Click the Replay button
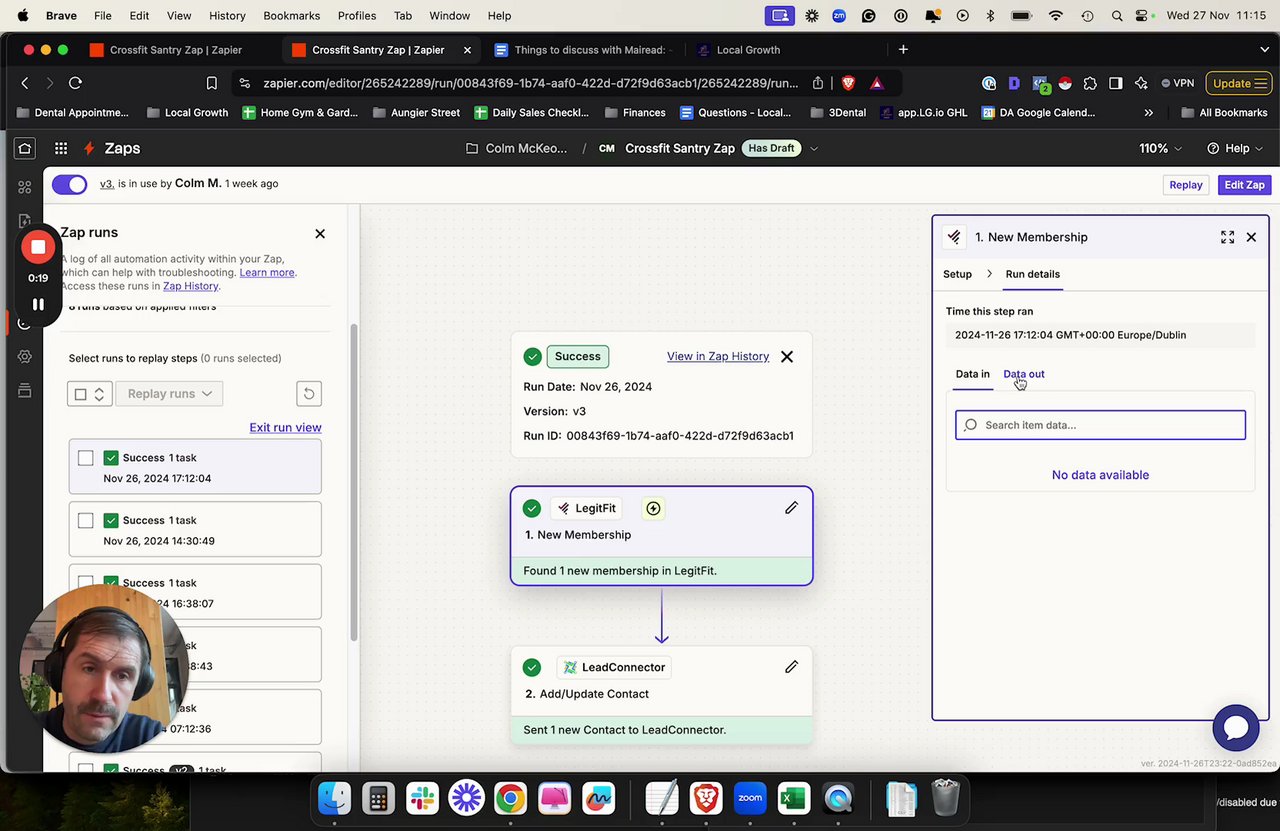Screen dimensions: 1280x831 tap(1186, 184)
